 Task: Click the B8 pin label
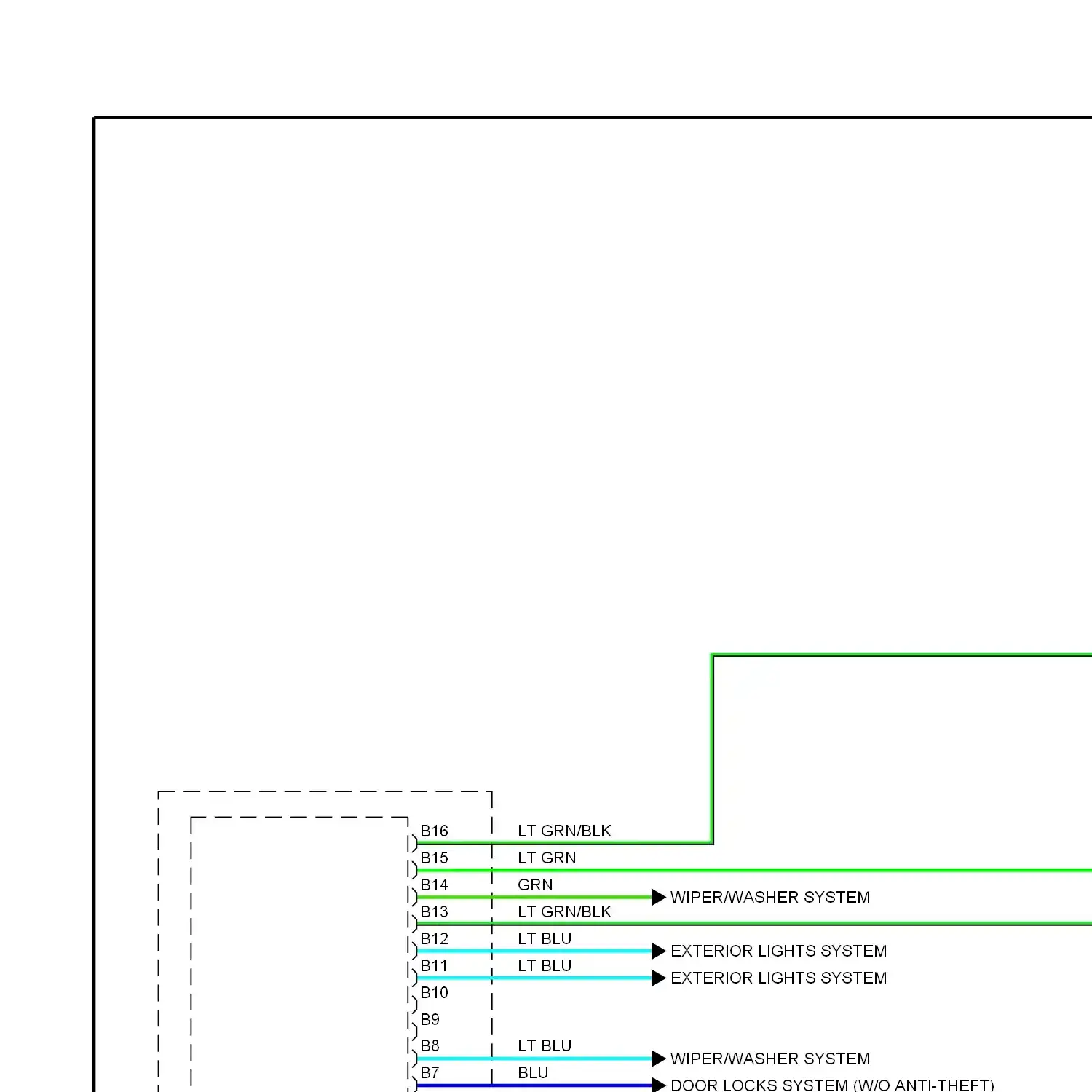tap(430, 1045)
